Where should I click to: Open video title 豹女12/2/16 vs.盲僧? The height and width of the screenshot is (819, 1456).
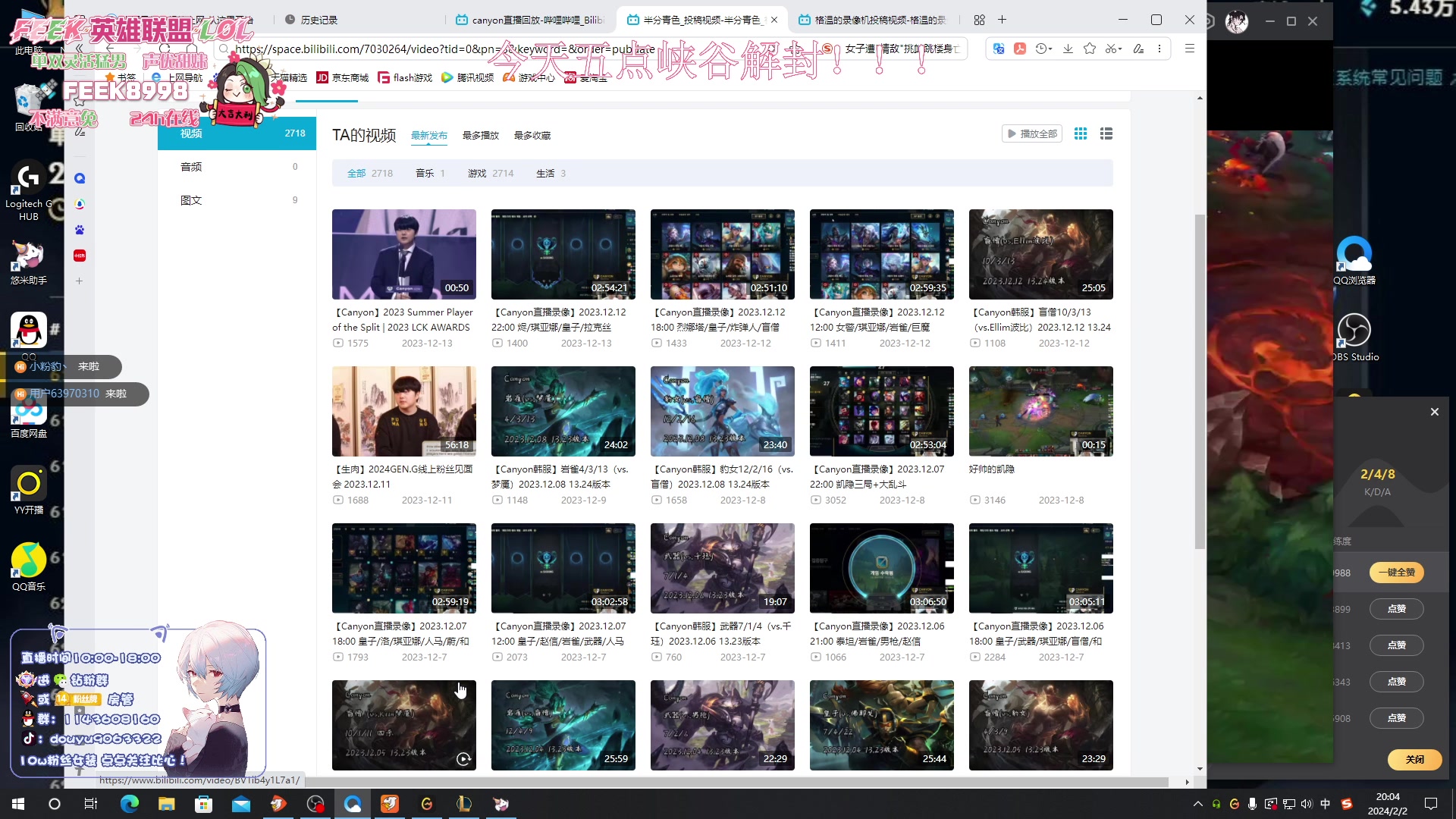coord(721,476)
